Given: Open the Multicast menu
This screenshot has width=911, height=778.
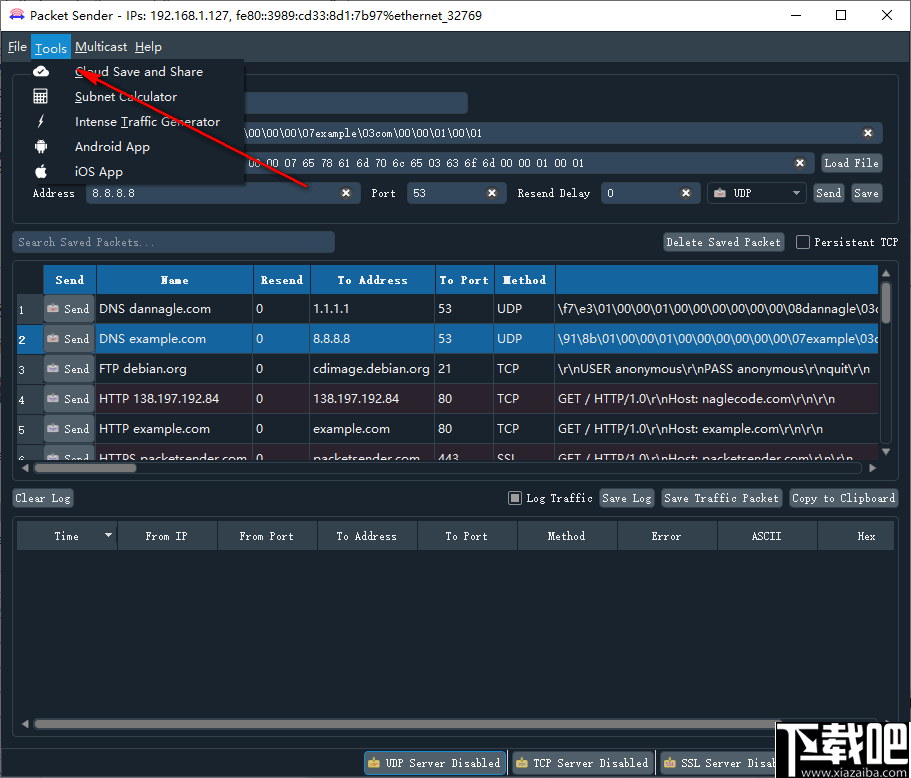Looking at the screenshot, I should (100, 46).
